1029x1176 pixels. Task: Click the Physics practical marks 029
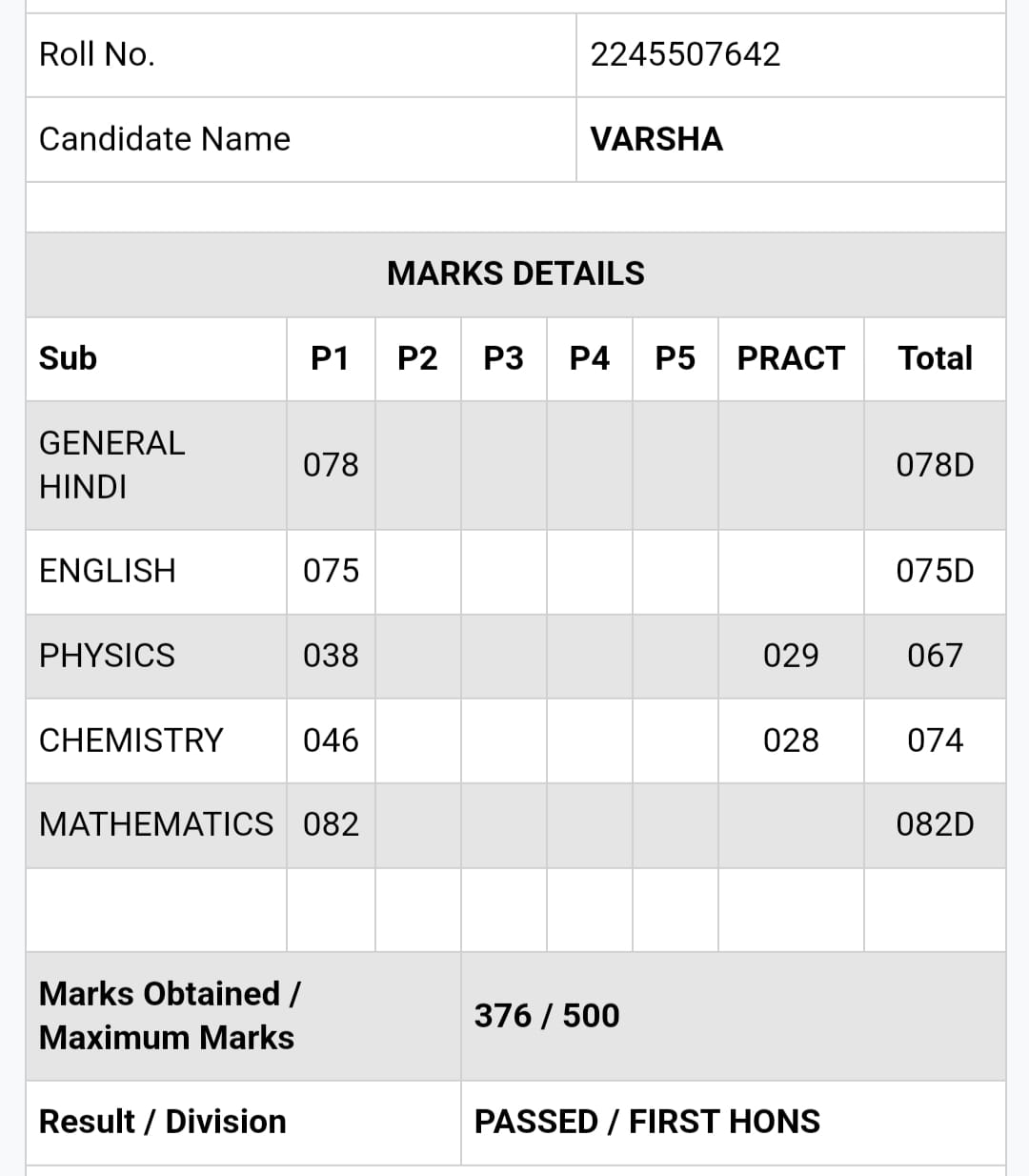(x=791, y=656)
